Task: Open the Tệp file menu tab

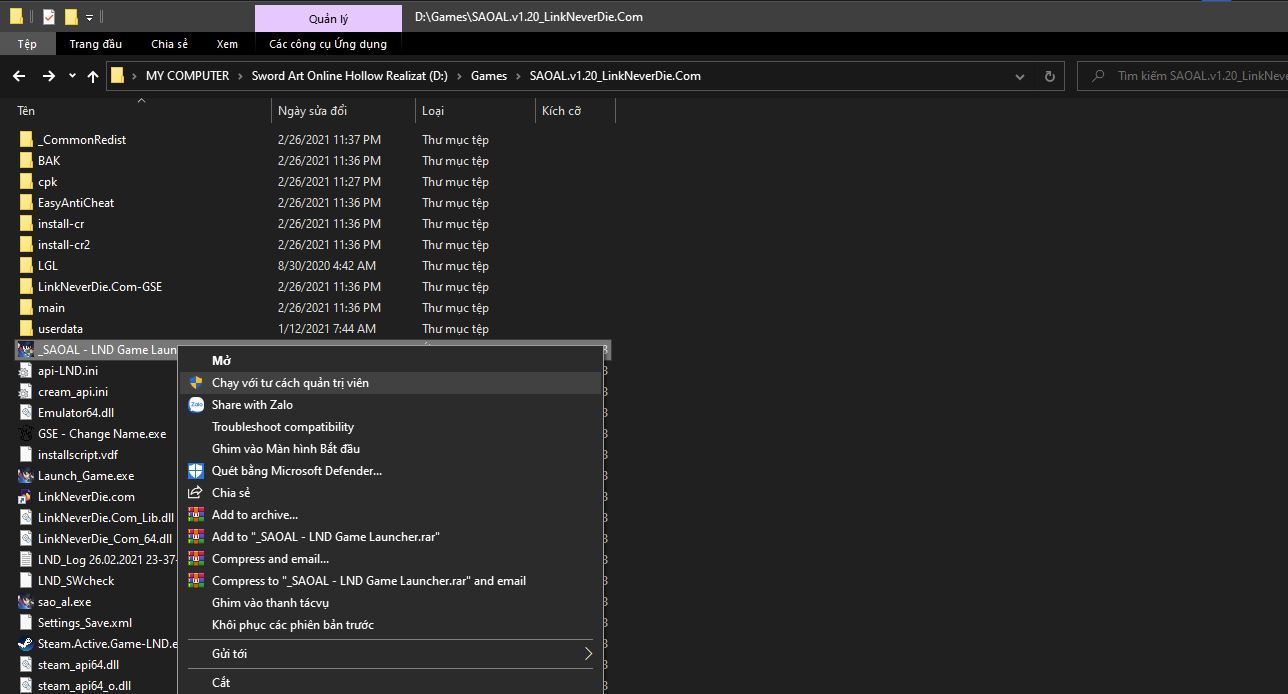Action: [x=27, y=44]
